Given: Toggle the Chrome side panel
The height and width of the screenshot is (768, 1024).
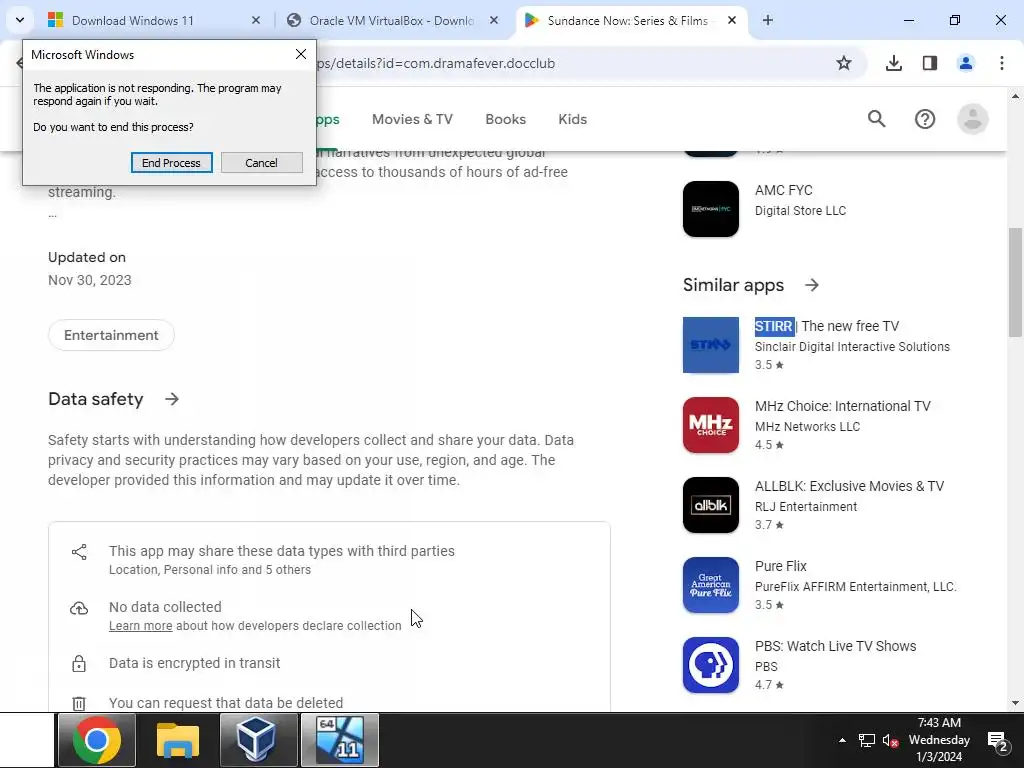Looking at the screenshot, I should [930, 63].
